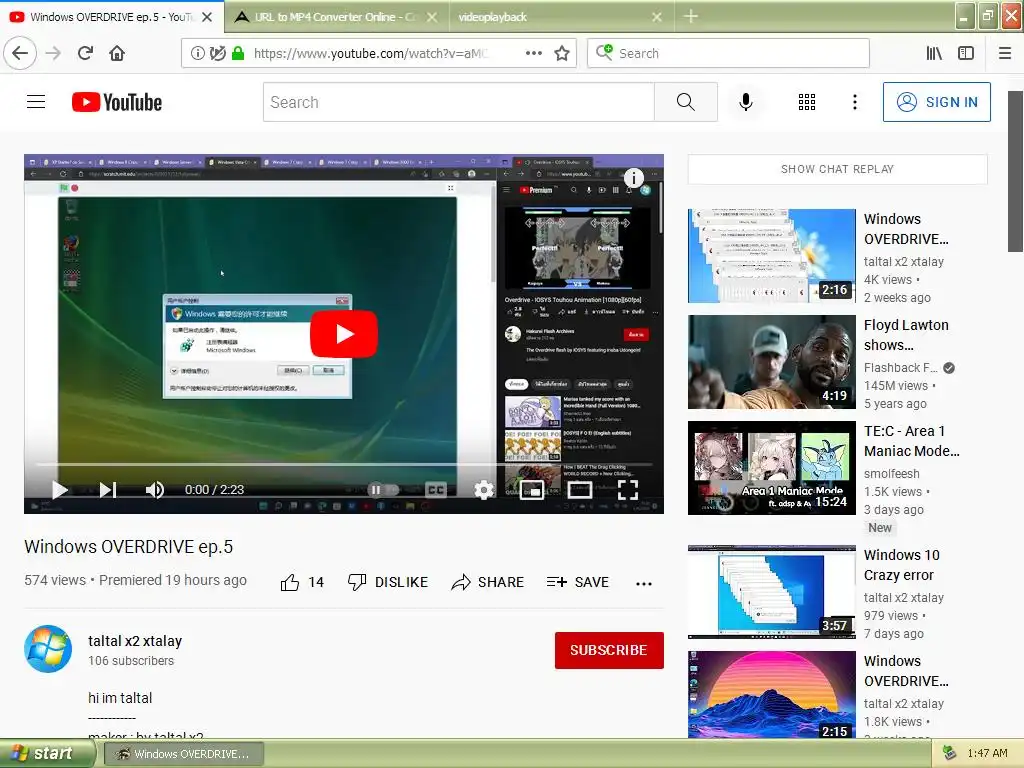Close the URL to MP4 Converter tab
Screen dimensions: 1024x768
[432, 17]
